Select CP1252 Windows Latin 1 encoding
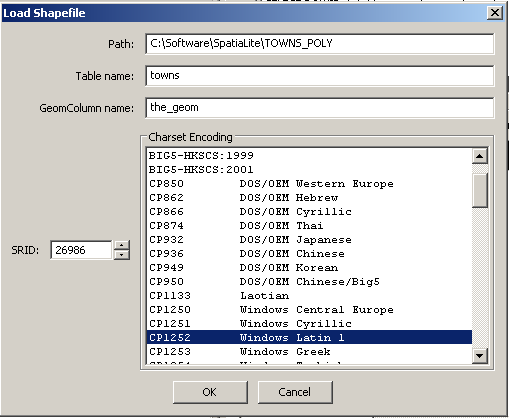Screen dimensions: 509x418 (x=309, y=337)
